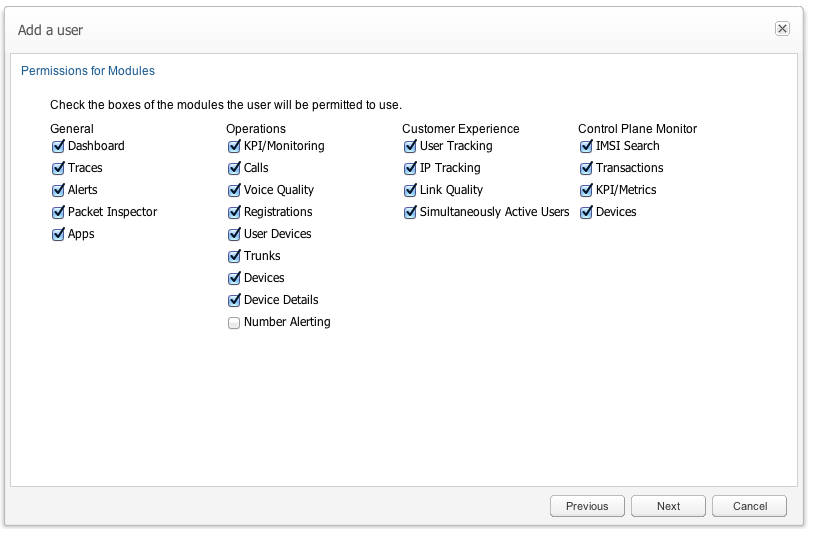
Task: Toggle the Traces module checkbox
Action: point(58,168)
